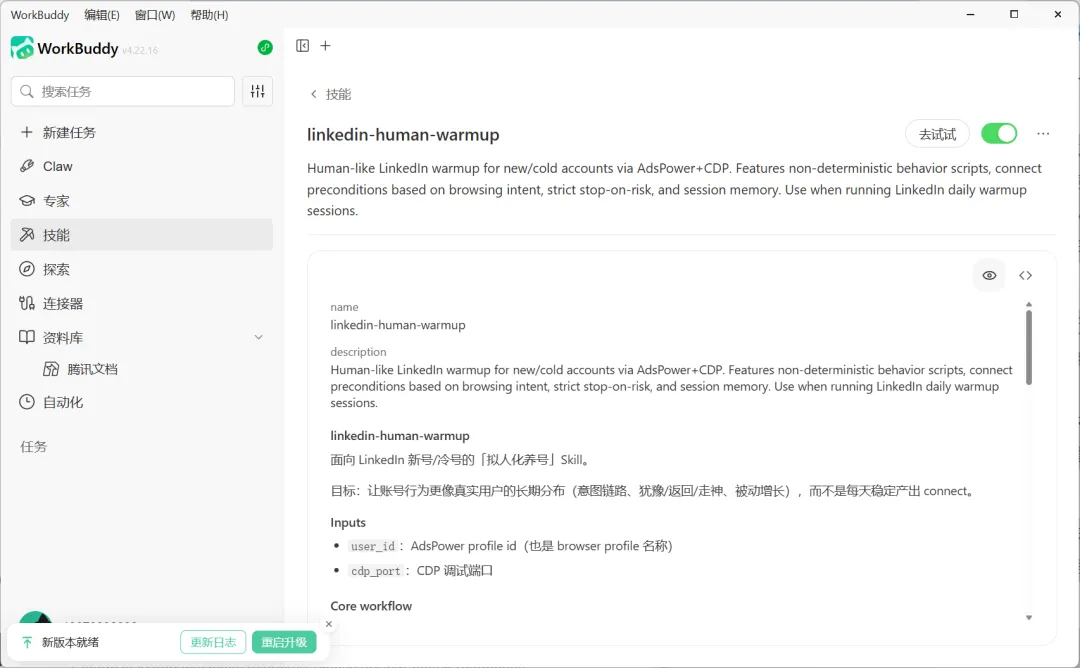Collapse the 资料库 chevron
Image resolution: width=1080 pixels, height=668 pixels.
click(x=259, y=337)
